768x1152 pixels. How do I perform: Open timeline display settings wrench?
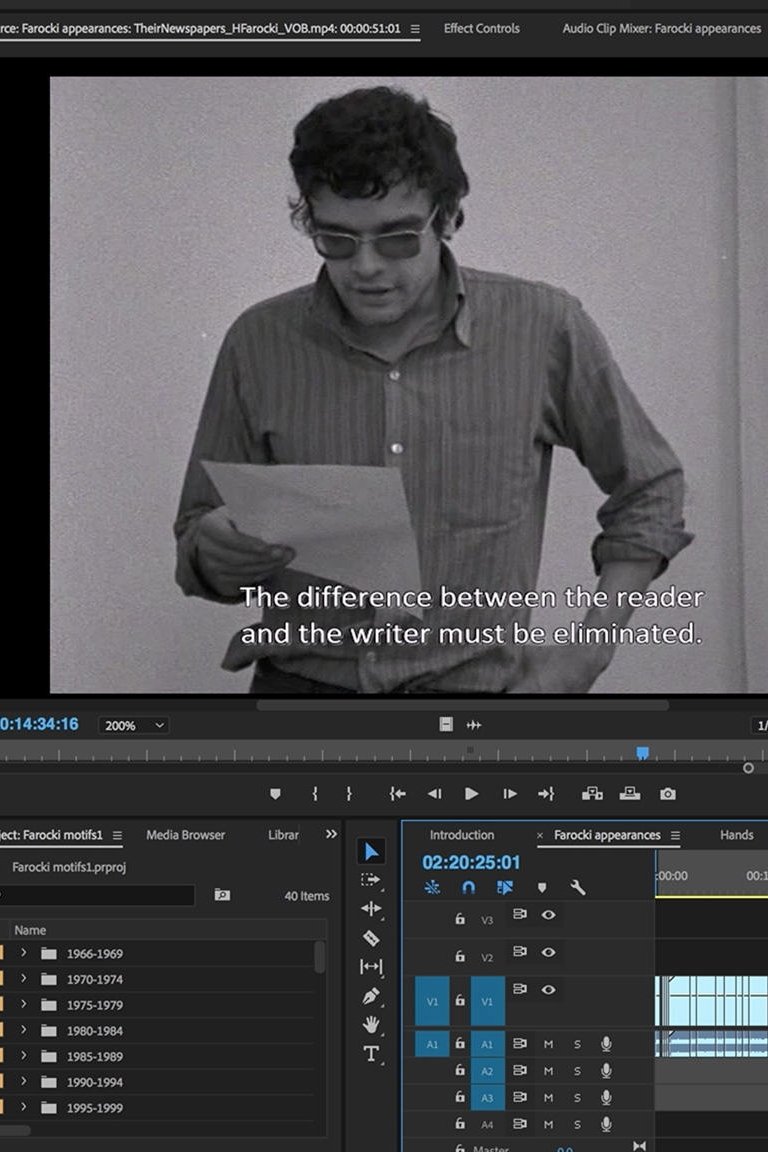click(x=577, y=887)
